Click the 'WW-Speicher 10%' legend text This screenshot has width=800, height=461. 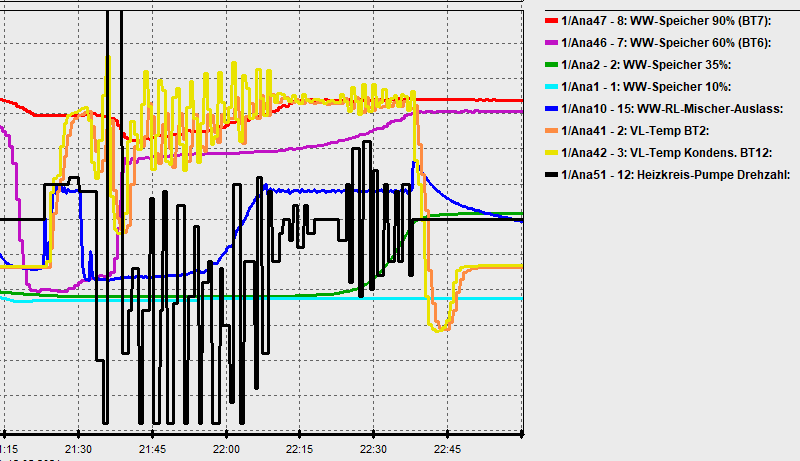(646, 86)
